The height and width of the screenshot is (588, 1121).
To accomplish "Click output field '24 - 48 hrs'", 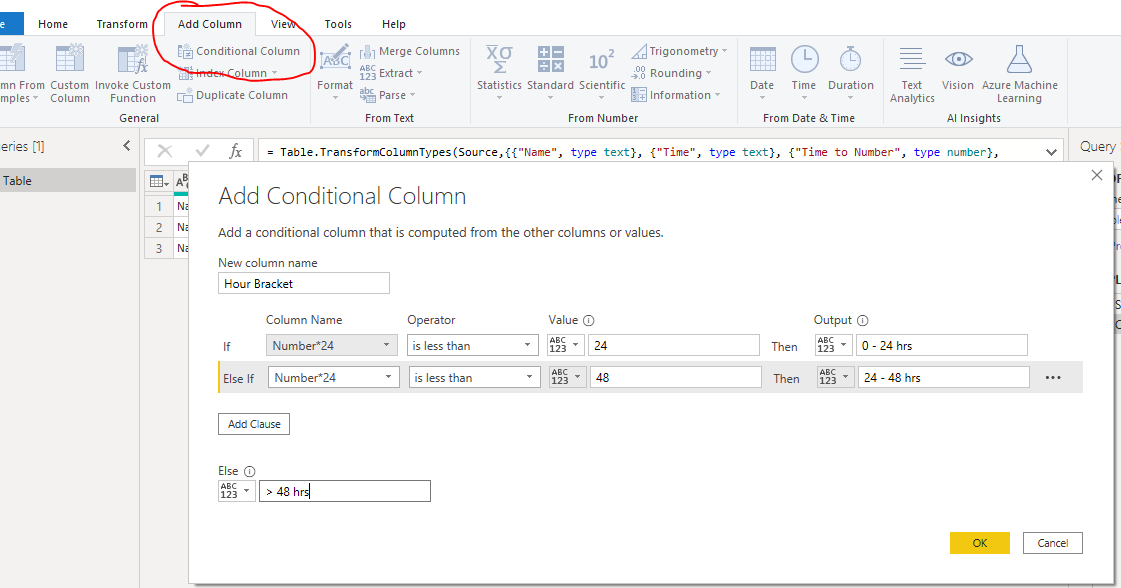I will tap(944, 377).
